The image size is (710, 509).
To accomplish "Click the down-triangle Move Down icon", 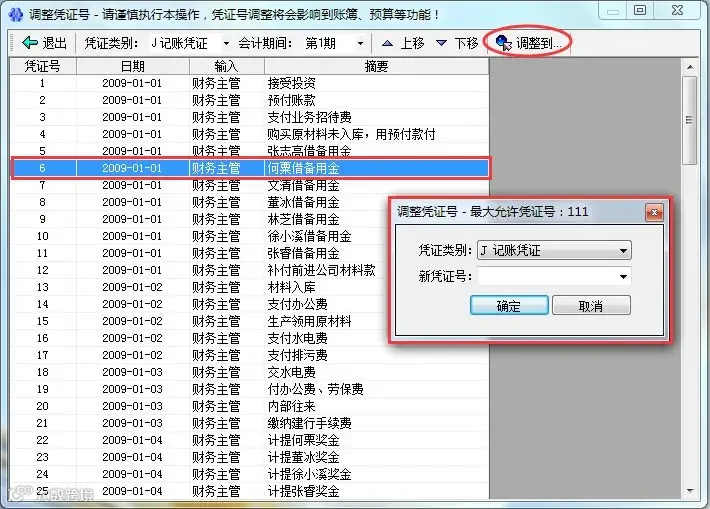I will coord(441,43).
